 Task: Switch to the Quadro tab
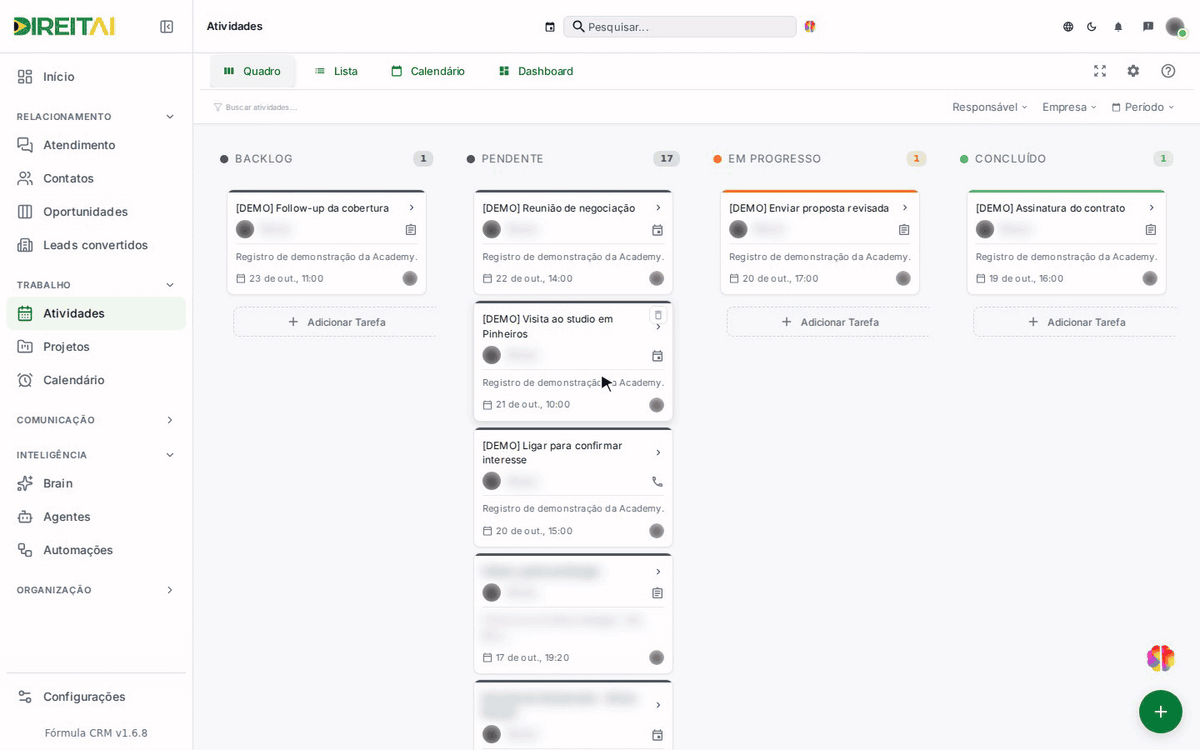(x=252, y=71)
